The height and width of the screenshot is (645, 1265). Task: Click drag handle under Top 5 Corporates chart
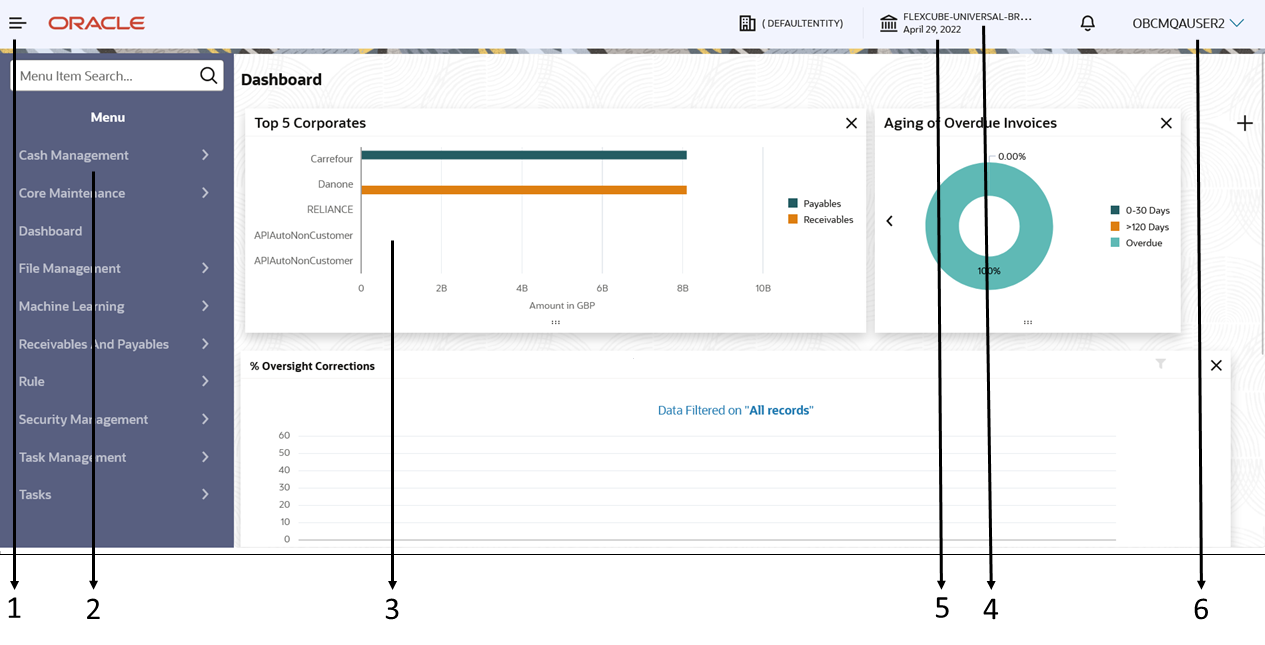point(555,322)
